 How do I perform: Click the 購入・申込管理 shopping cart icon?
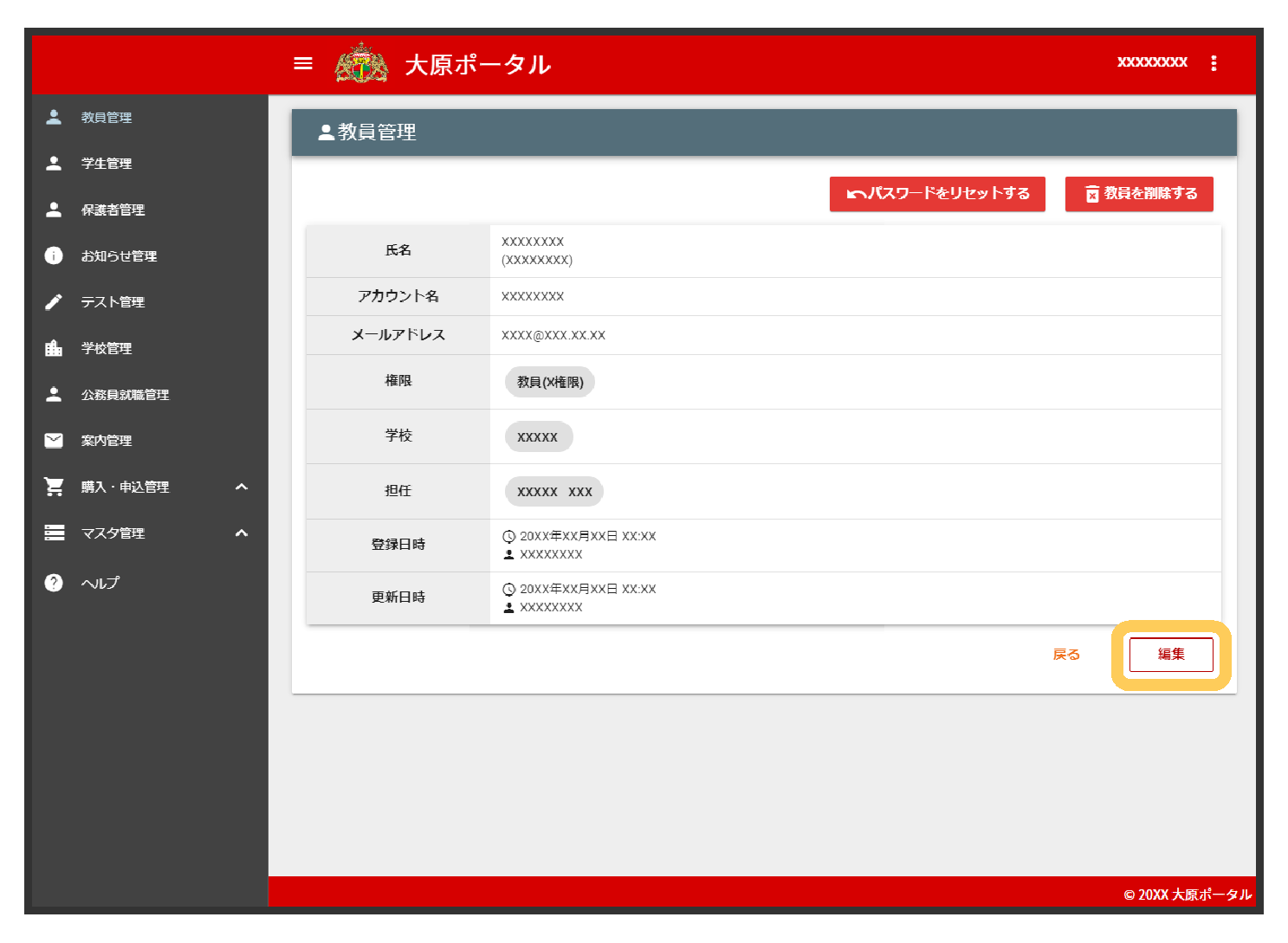tap(54, 487)
